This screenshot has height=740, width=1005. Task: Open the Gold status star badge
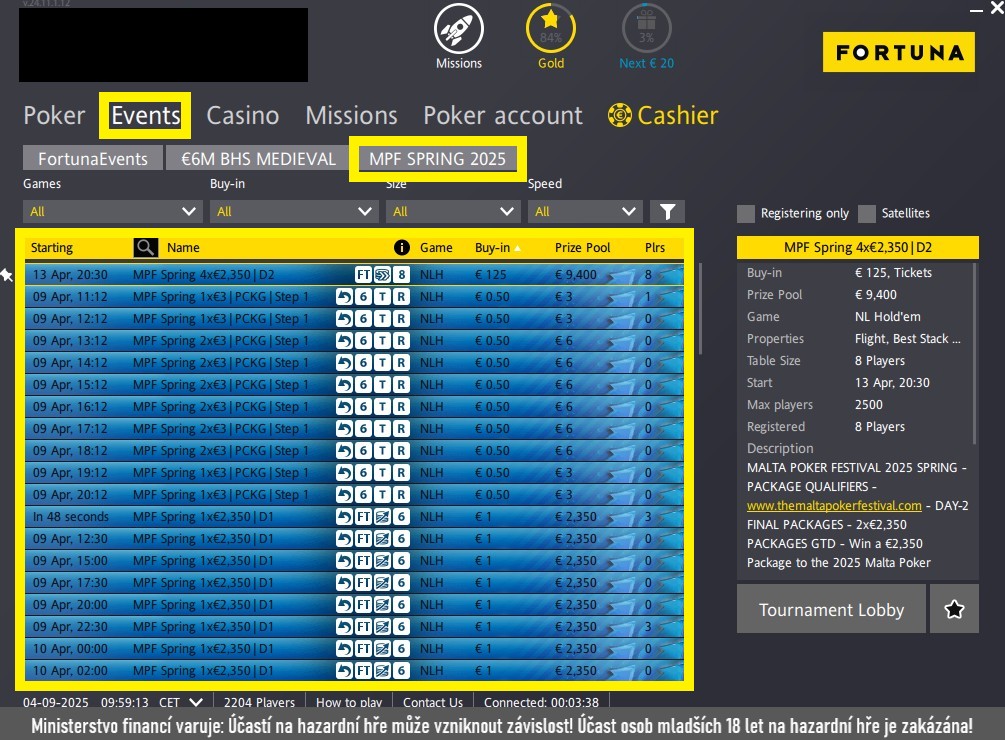551,29
